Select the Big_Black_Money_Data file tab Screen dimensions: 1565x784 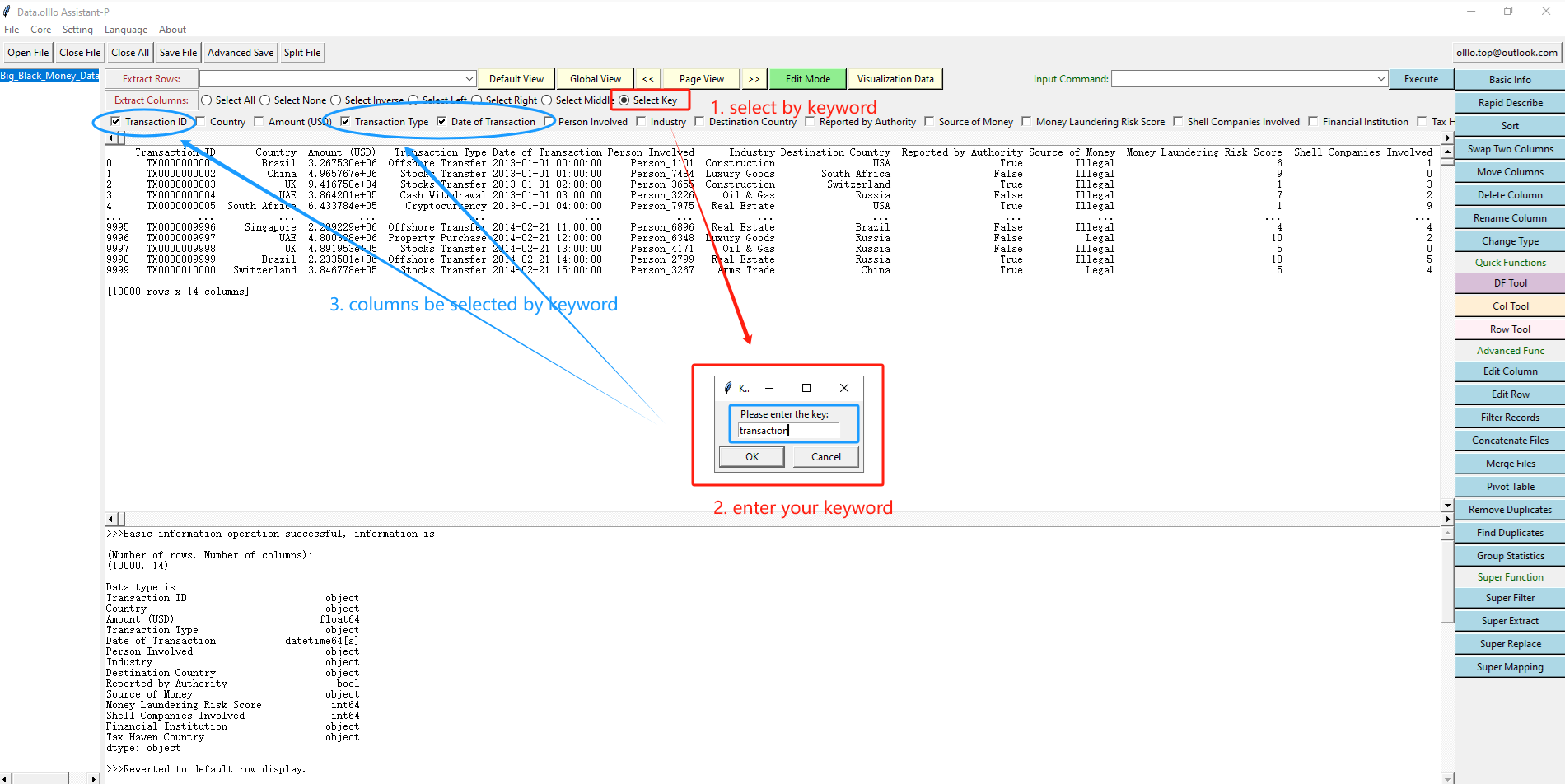click(x=49, y=76)
